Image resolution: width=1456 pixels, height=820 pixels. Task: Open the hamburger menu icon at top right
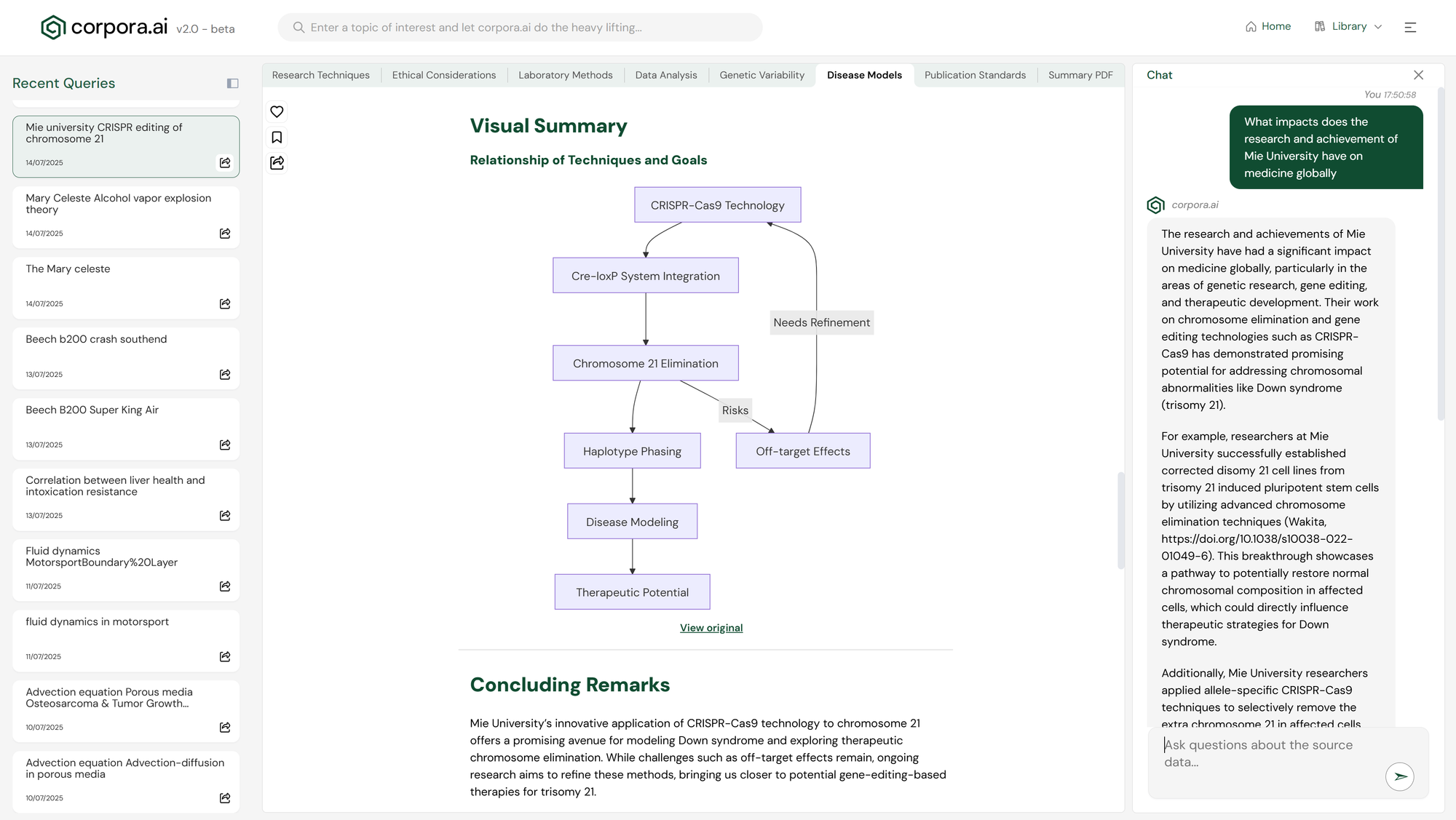[x=1410, y=27]
